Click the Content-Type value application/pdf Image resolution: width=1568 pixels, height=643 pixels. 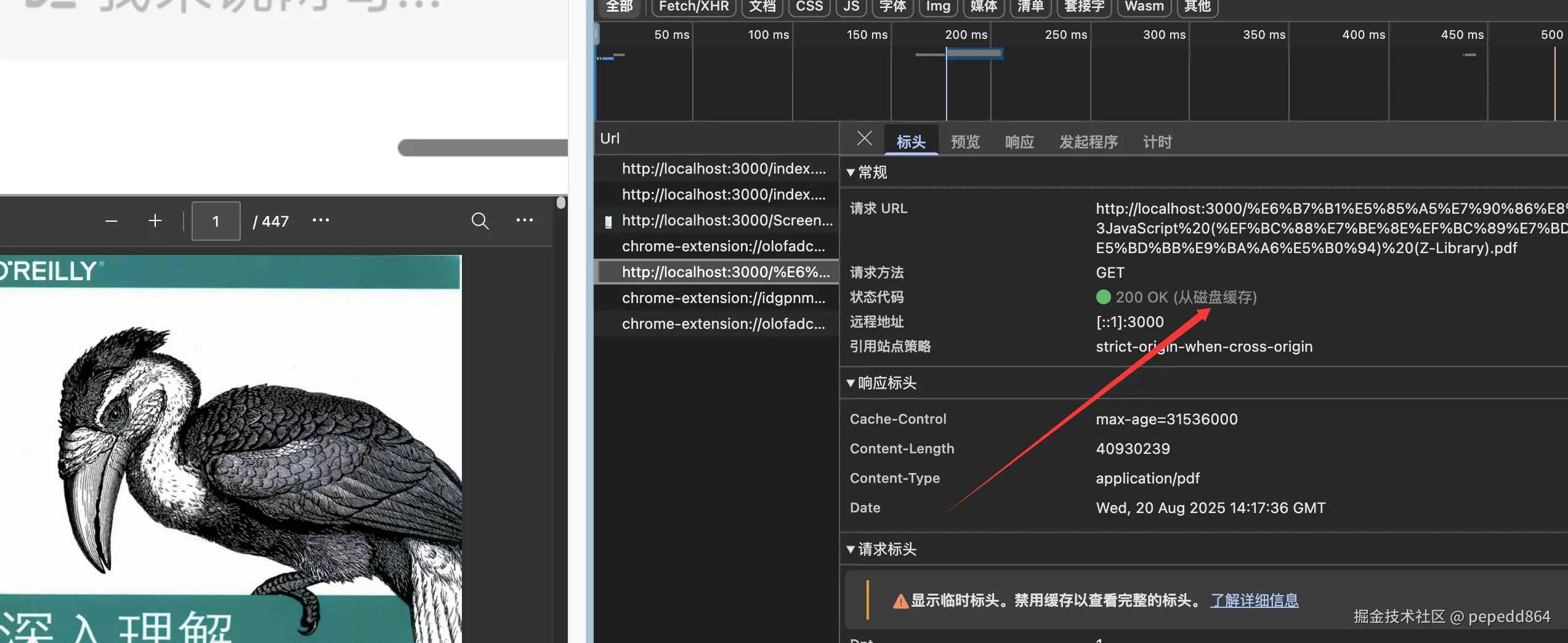coord(1148,479)
